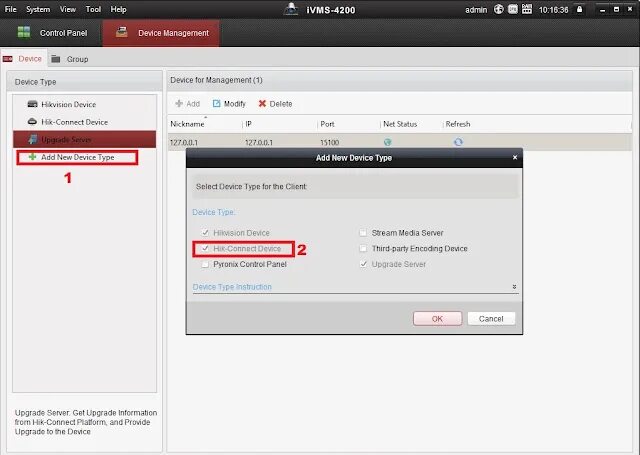Switch to the Device Management tab
640x455 pixels.
(x=161, y=33)
